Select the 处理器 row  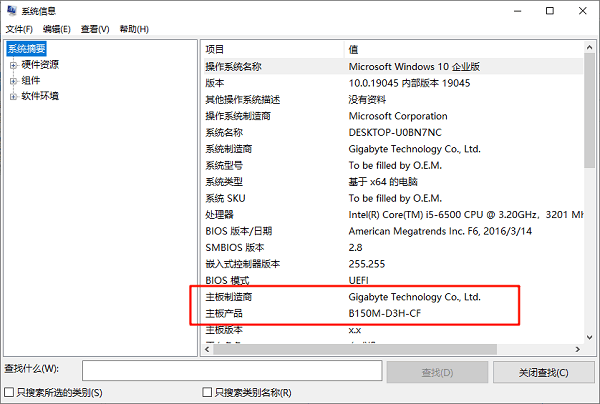pos(392,215)
